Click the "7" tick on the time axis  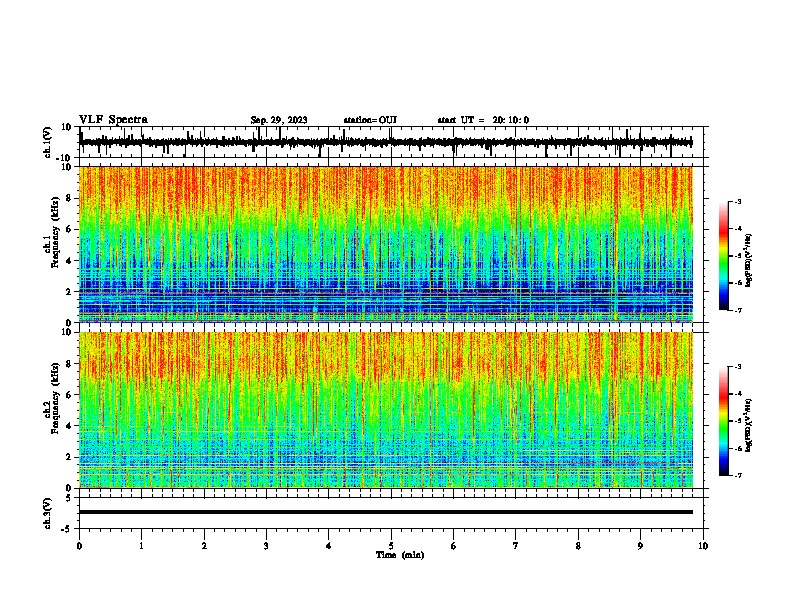click(516, 546)
